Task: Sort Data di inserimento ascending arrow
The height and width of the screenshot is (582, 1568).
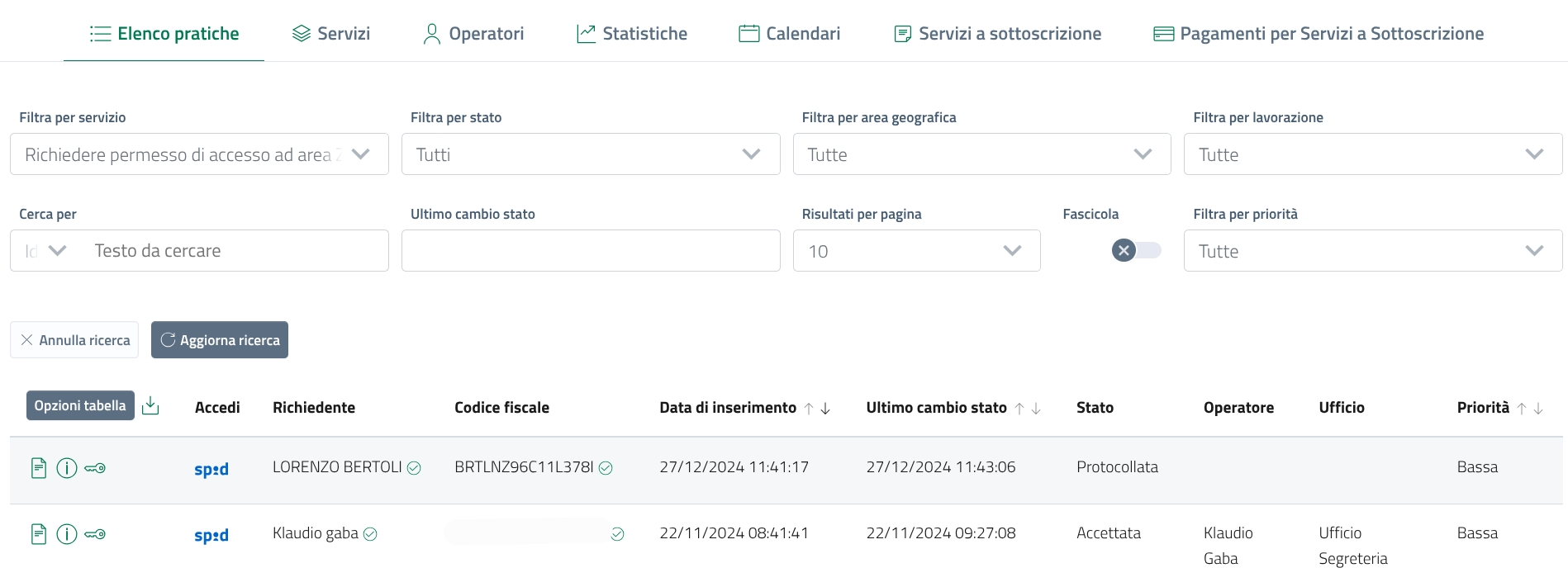Action: 809,409
